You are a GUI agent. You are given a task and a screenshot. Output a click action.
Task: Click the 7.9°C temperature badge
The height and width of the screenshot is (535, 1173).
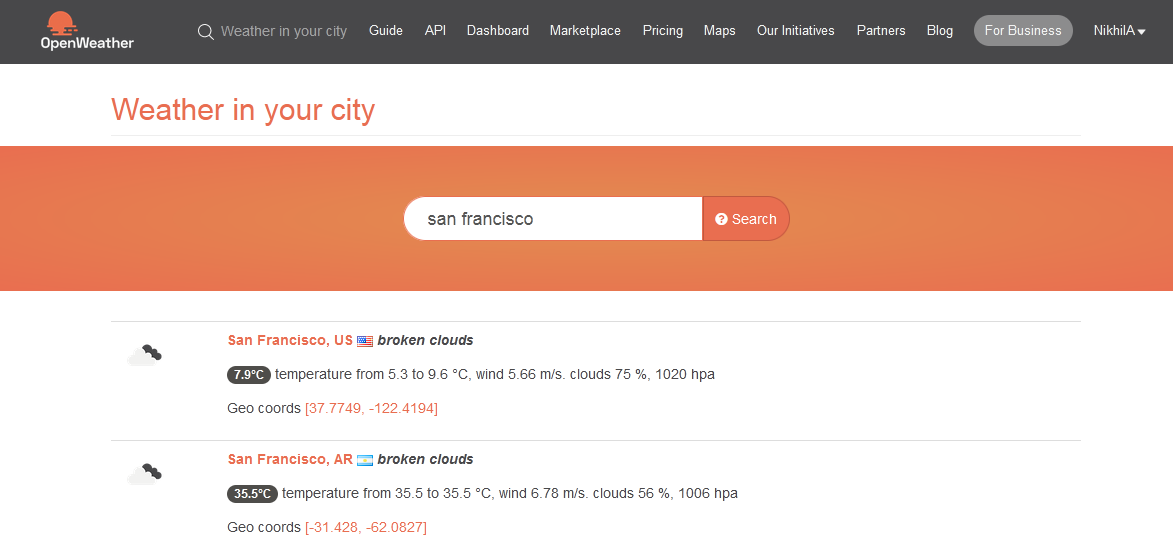pyautogui.click(x=249, y=375)
